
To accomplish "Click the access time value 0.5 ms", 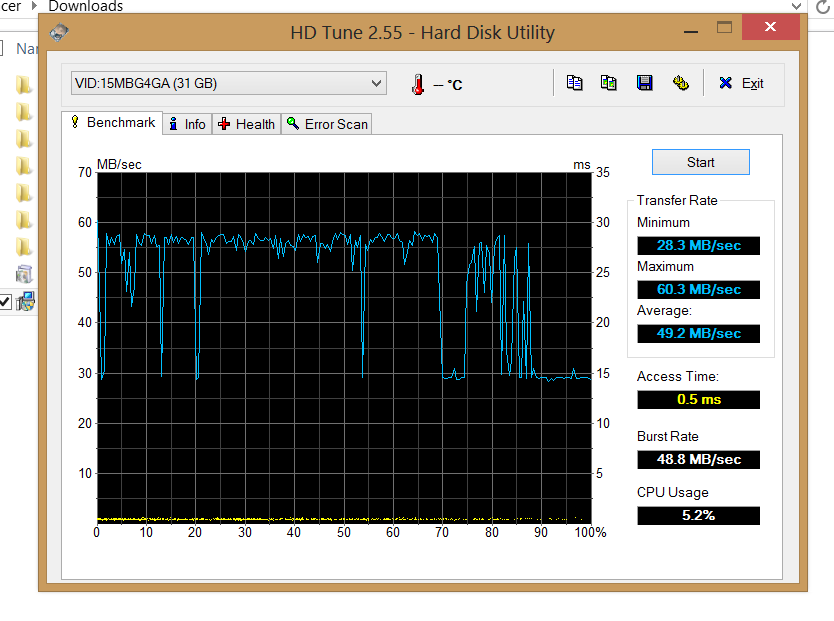I will click(x=698, y=400).
